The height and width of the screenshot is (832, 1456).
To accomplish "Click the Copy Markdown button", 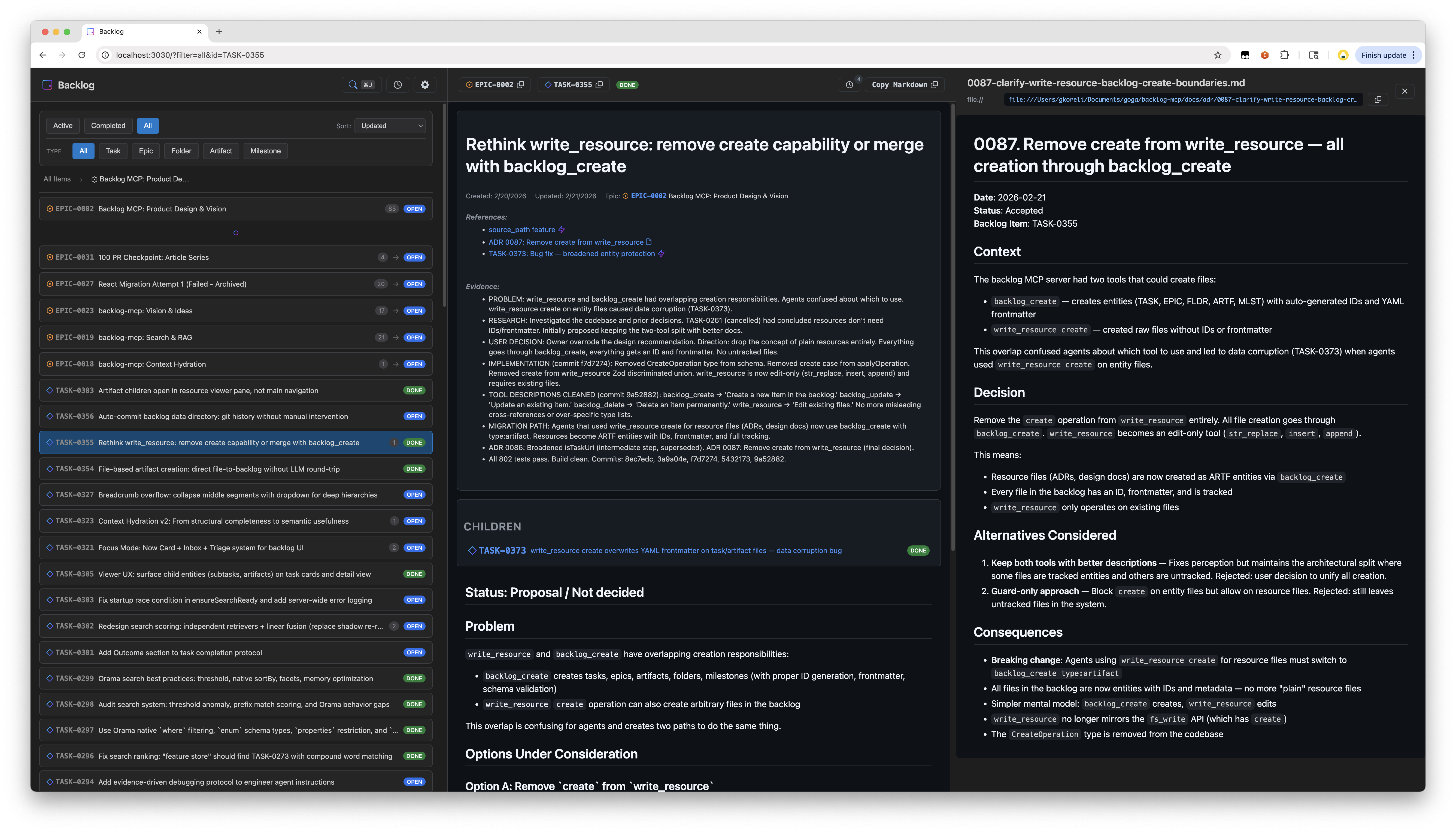I will pyautogui.click(x=904, y=84).
